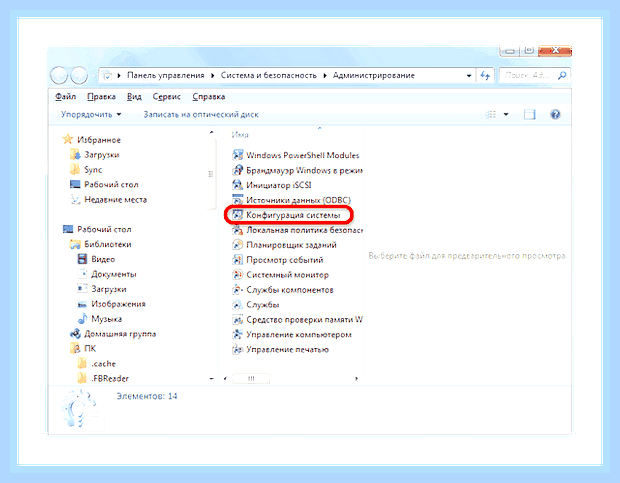Select Управление компьютером icon

coord(237,334)
